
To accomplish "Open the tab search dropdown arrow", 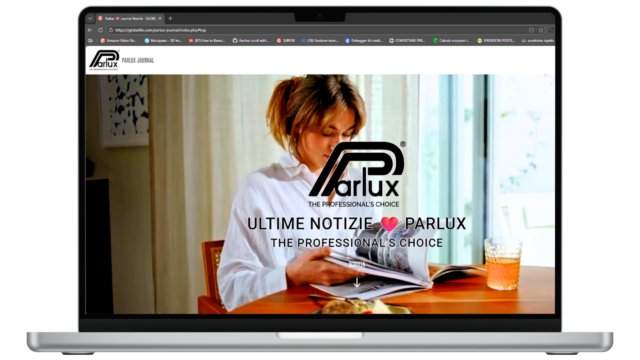I will [90, 18].
